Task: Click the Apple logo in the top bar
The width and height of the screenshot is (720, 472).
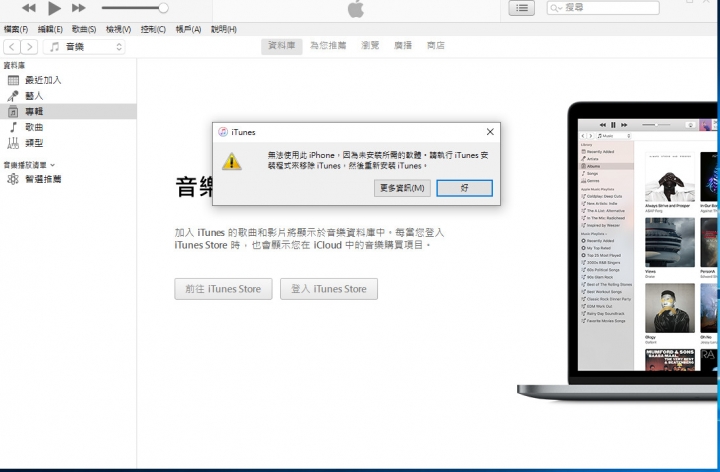Action: (x=356, y=9)
